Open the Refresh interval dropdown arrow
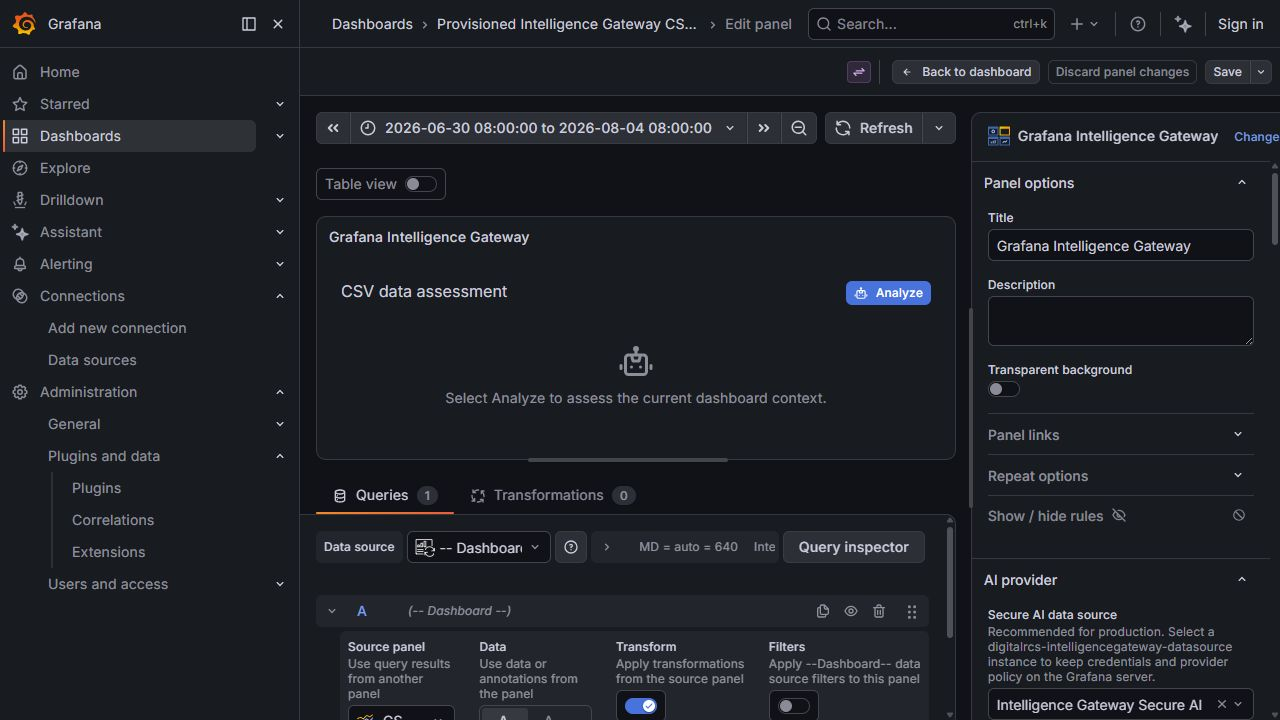The image size is (1280, 720). (938, 128)
